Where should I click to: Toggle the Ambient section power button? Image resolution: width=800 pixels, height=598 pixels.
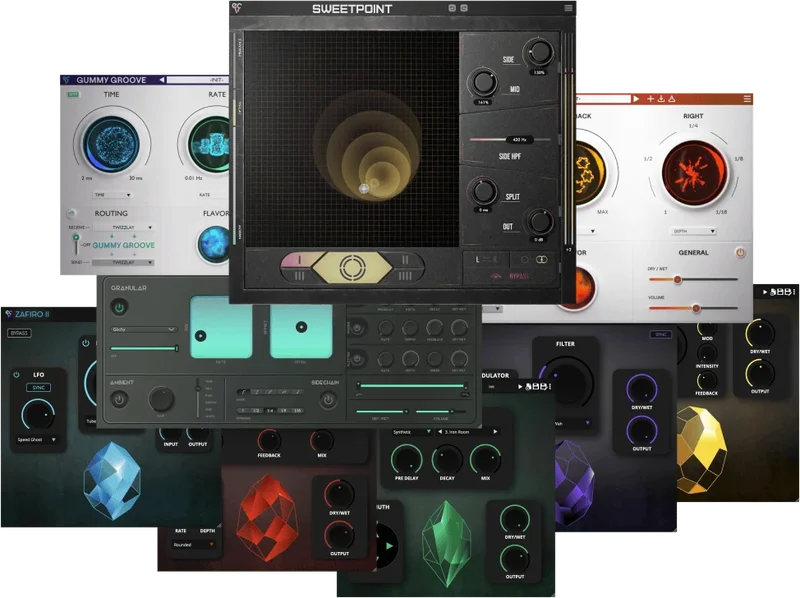(x=119, y=399)
